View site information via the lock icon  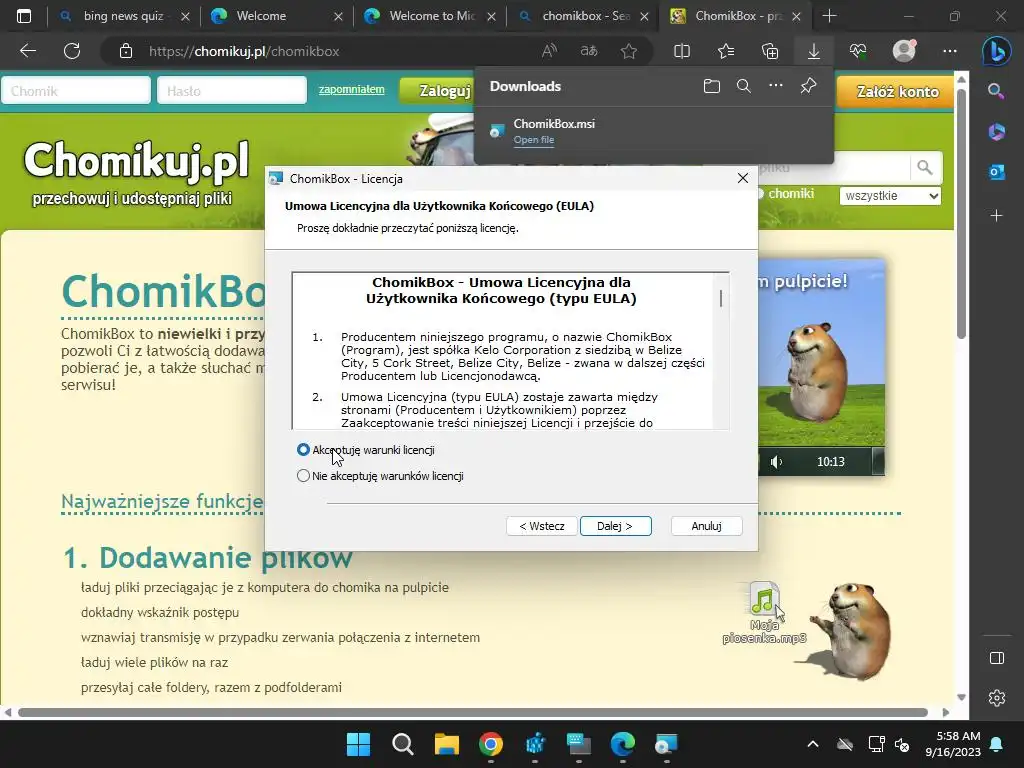[x=126, y=51]
